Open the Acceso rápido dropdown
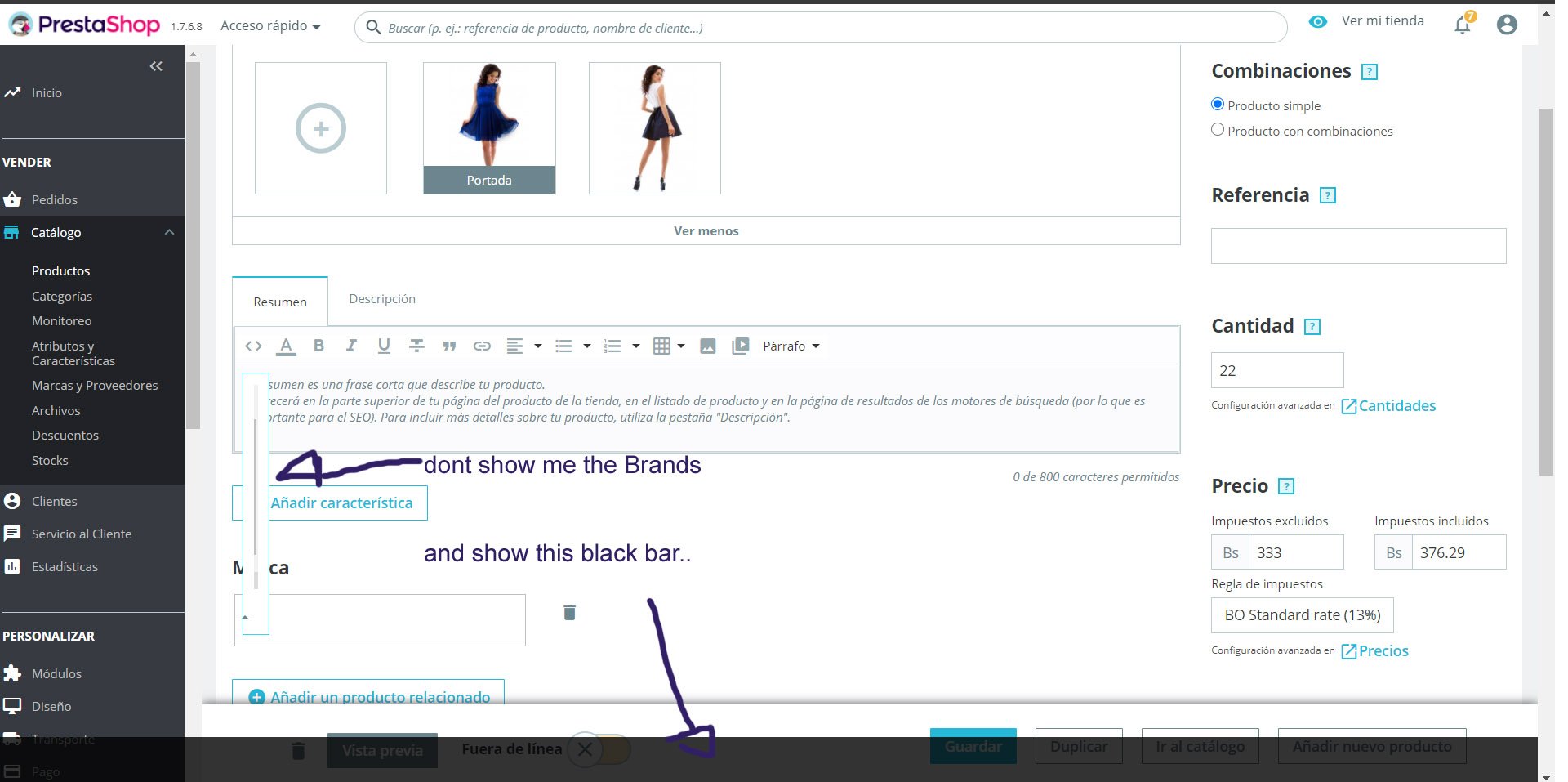This screenshot has height=782, width=1568. pyautogui.click(x=270, y=25)
